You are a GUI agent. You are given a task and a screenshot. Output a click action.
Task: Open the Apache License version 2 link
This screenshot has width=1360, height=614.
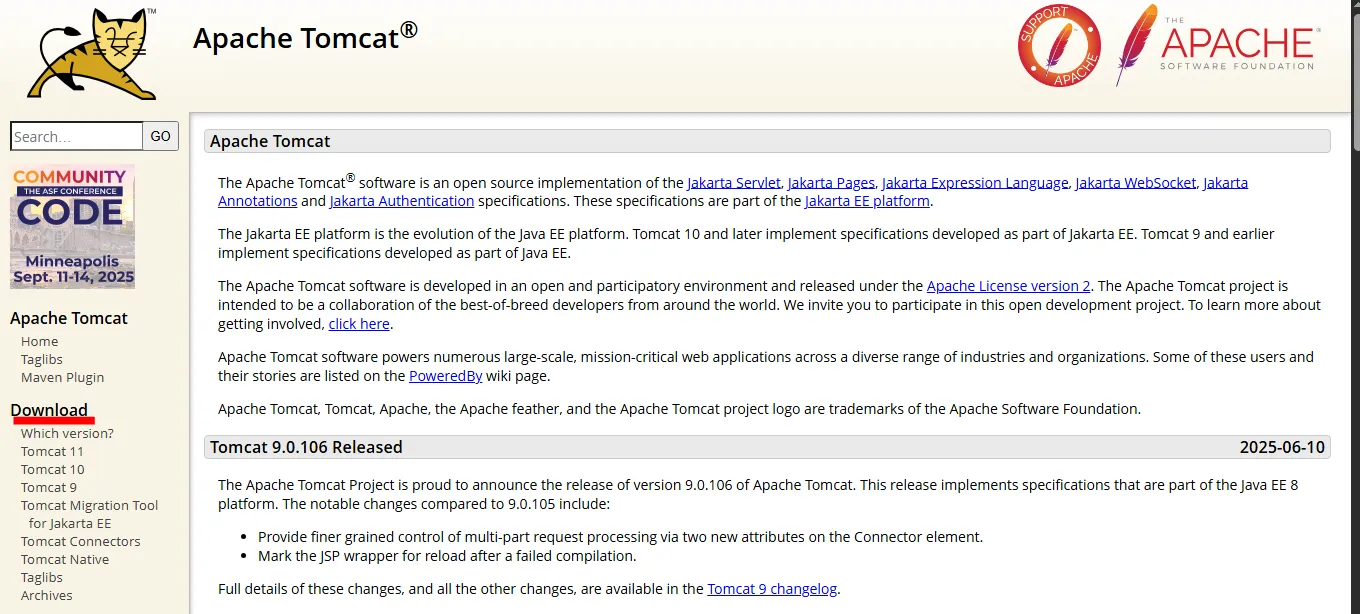click(x=1009, y=287)
